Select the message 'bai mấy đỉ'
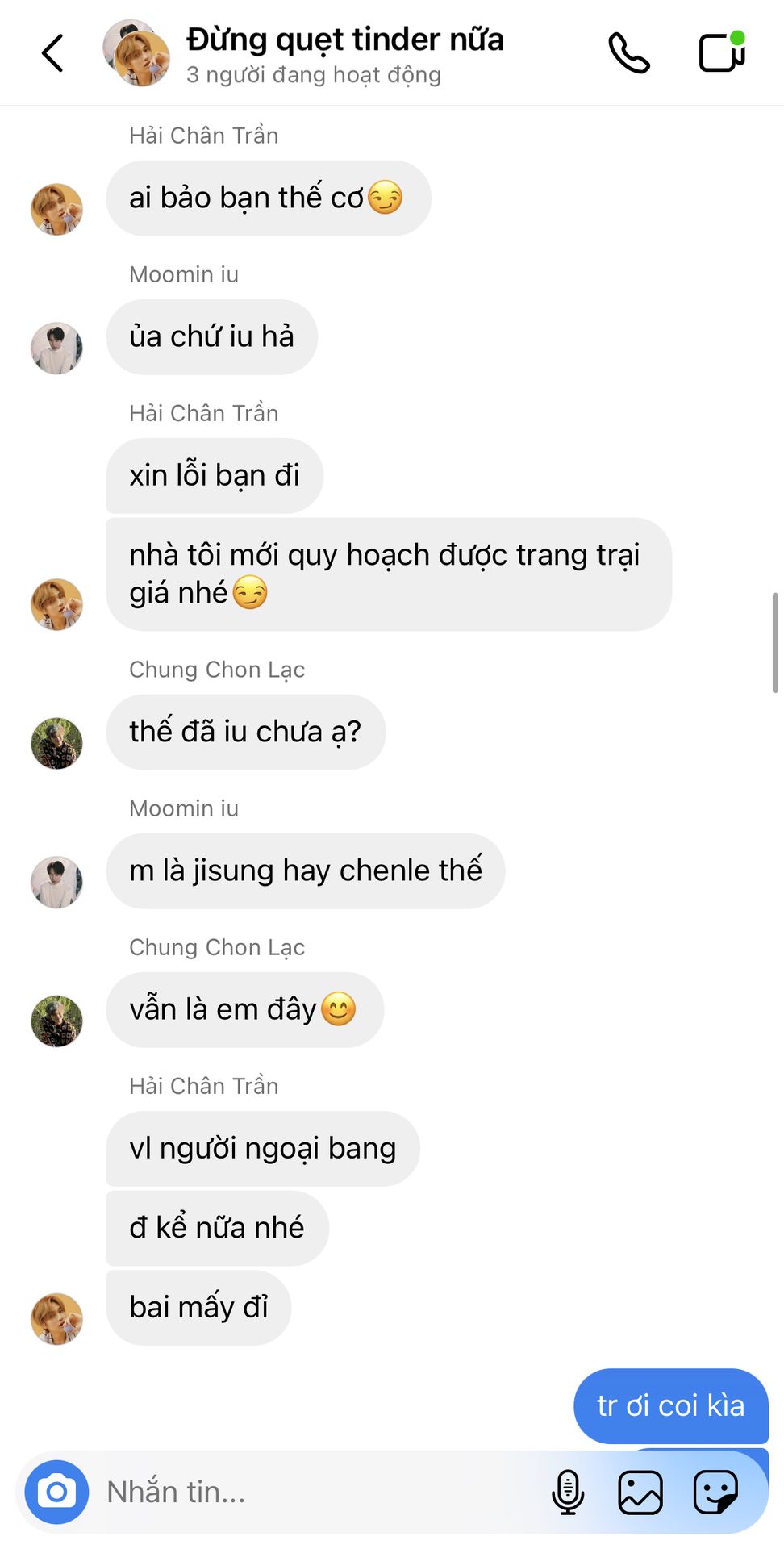Screen dimensions: 784x1549 [198, 1307]
